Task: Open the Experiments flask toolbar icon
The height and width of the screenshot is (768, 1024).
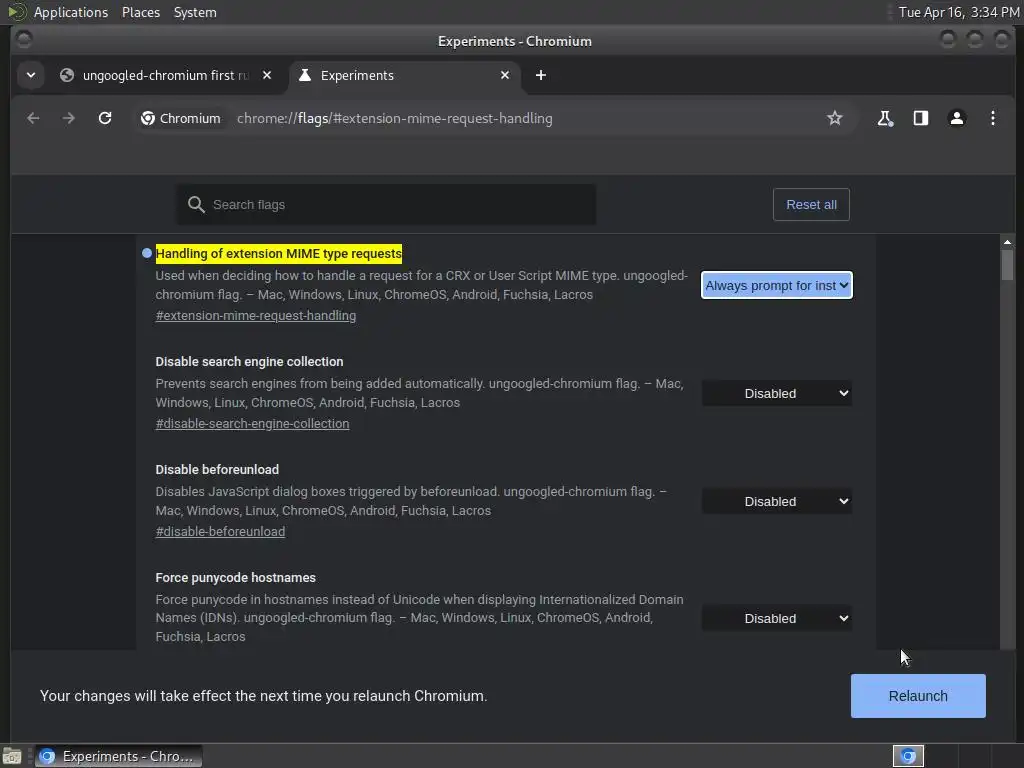Action: [885, 118]
